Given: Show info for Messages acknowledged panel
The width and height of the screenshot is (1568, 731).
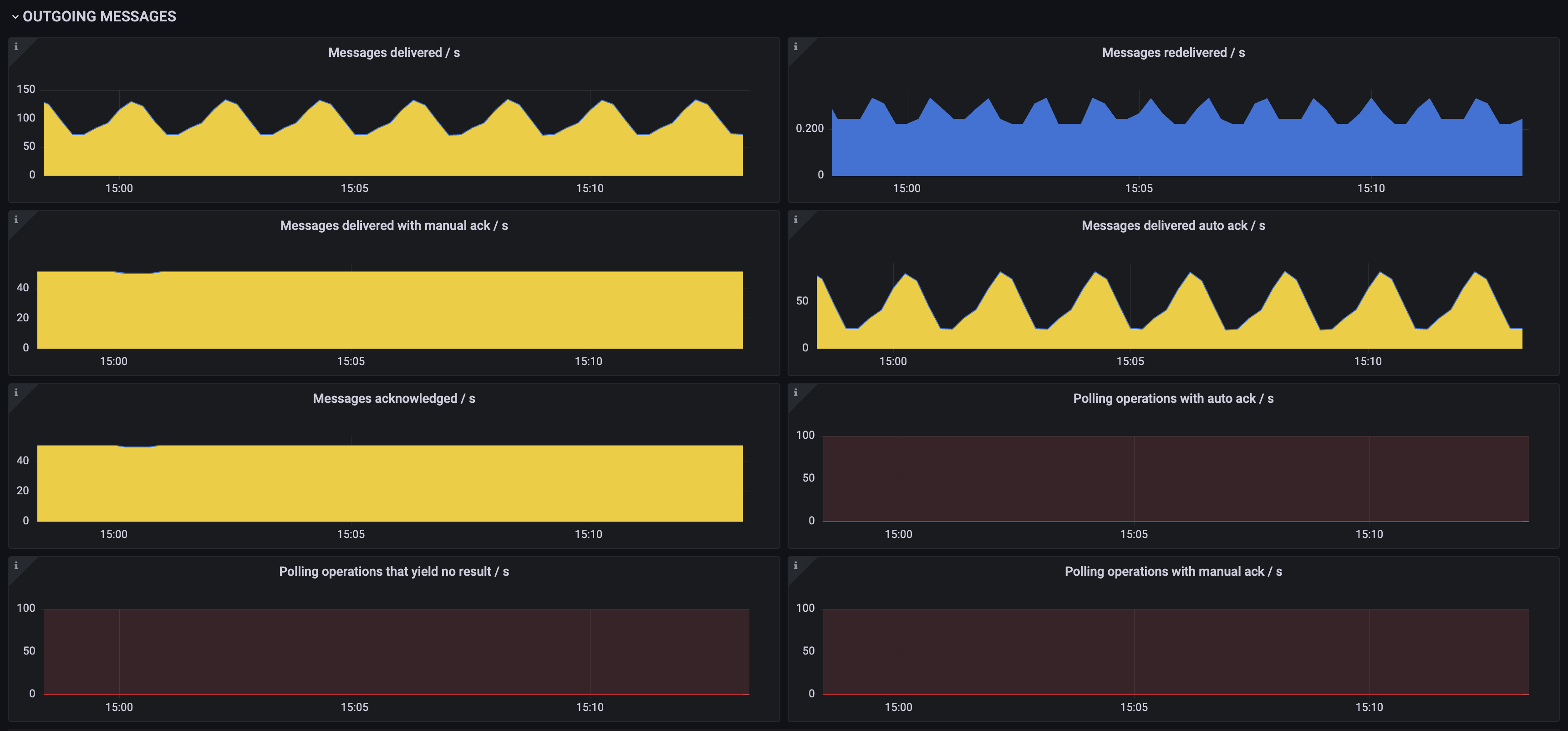Looking at the screenshot, I should (16, 393).
